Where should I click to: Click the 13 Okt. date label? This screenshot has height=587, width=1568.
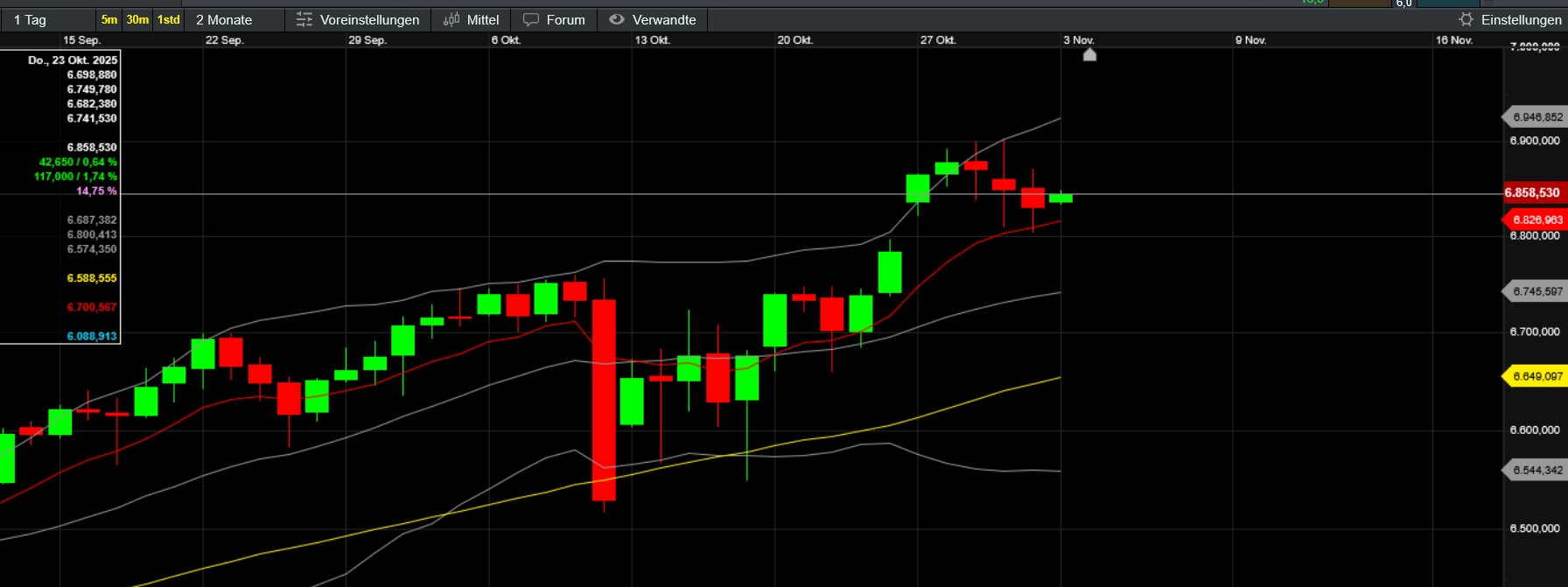[x=653, y=40]
